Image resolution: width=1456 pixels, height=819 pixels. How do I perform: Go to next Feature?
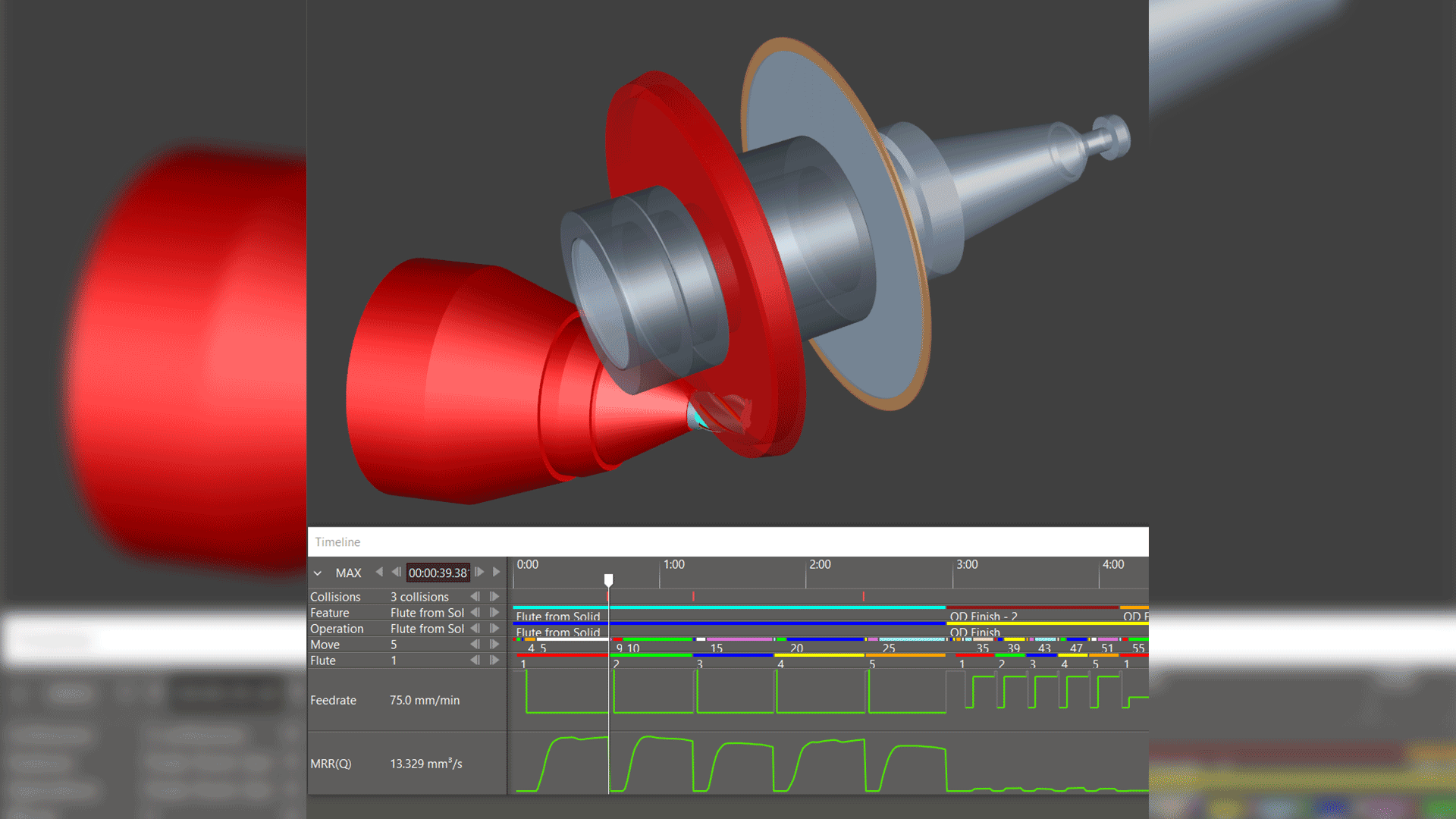[x=494, y=613]
